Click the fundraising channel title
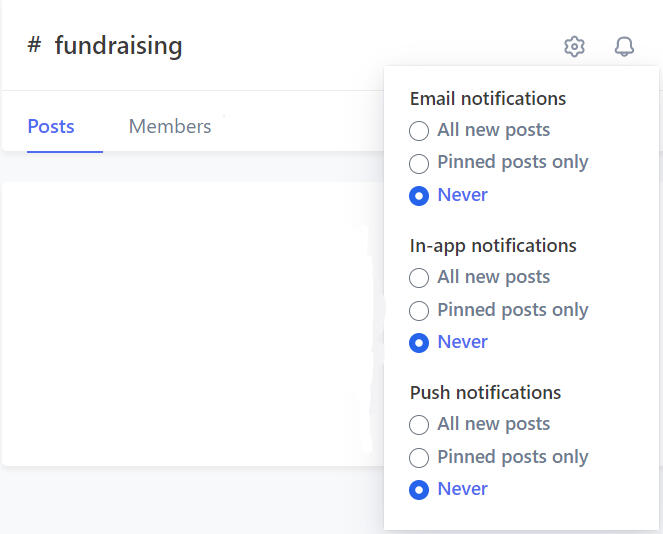Viewport: 663px width, 534px height. pyautogui.click(x=118, y=45)
